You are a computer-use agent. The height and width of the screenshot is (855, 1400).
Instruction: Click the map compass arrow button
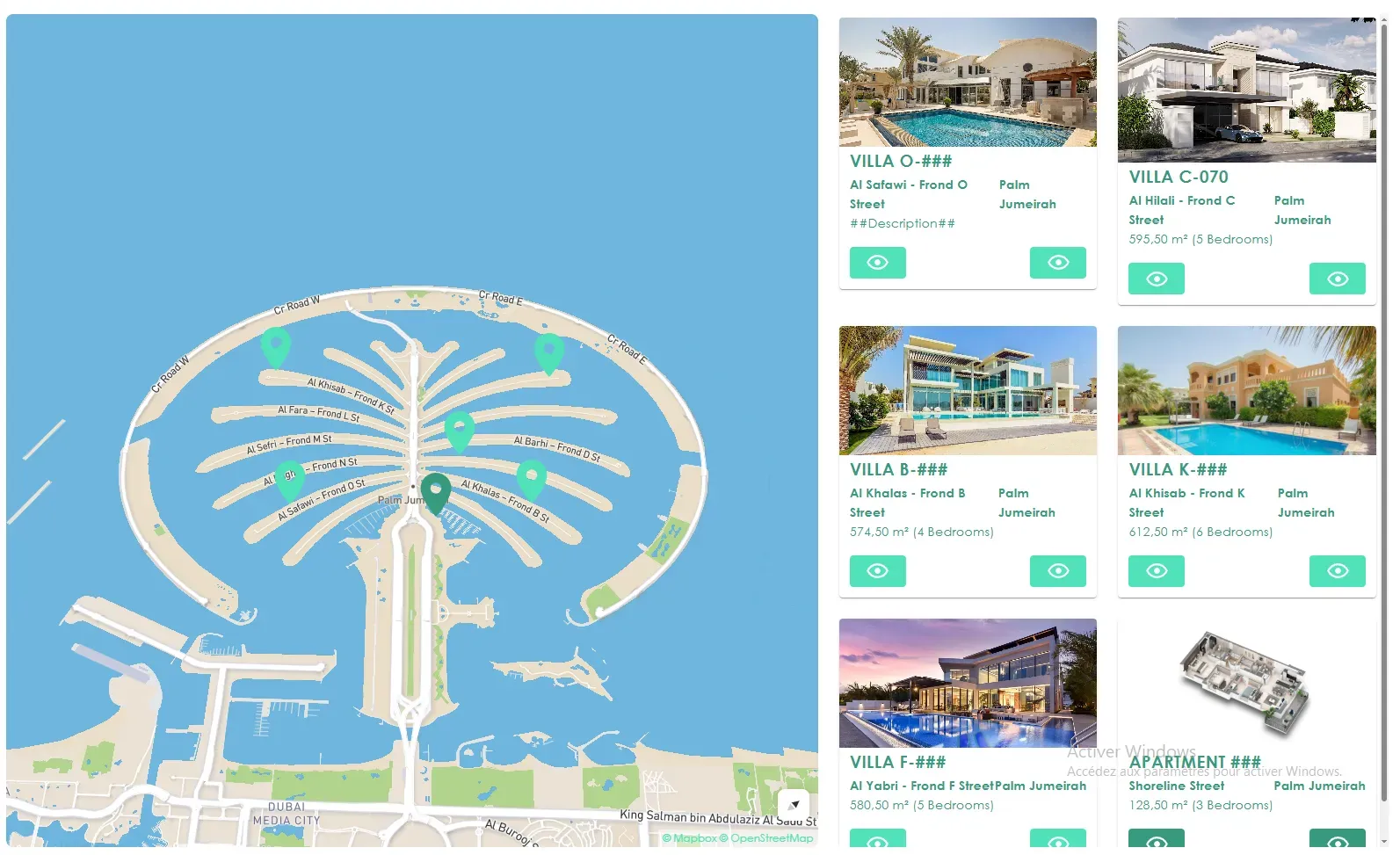pyautogui.click(x=794, y=804)
